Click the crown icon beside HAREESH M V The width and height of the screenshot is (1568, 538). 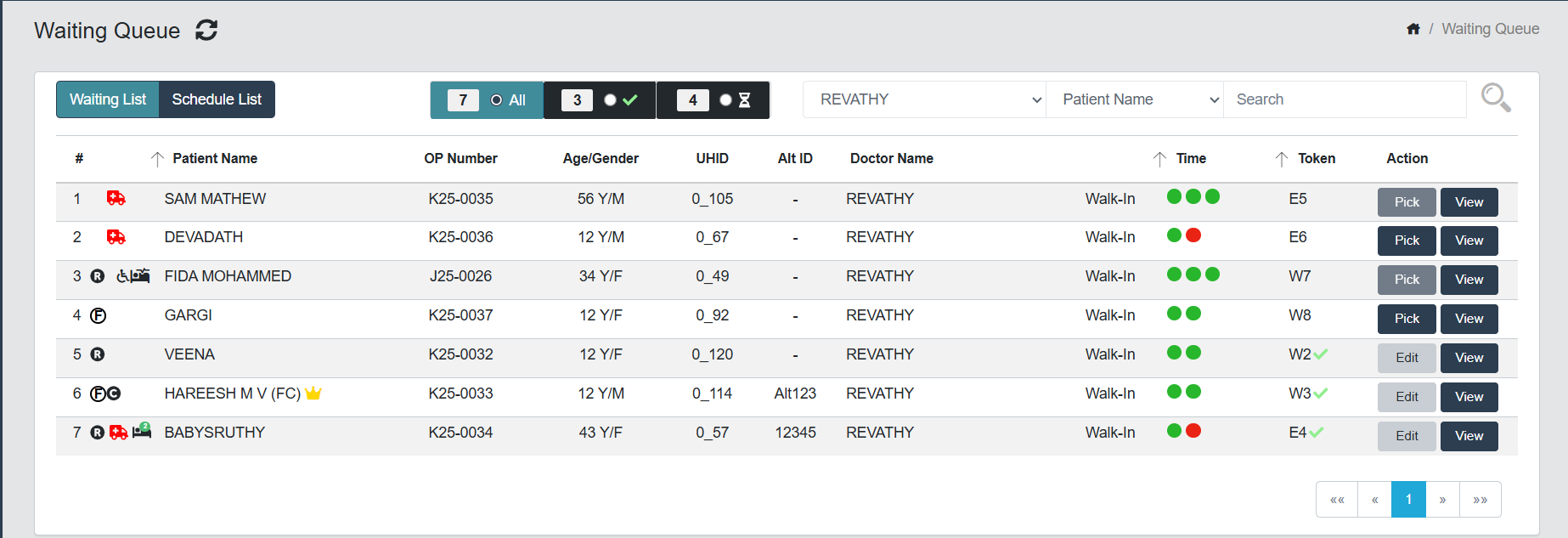pyautogui.click(x=313, y=394)
